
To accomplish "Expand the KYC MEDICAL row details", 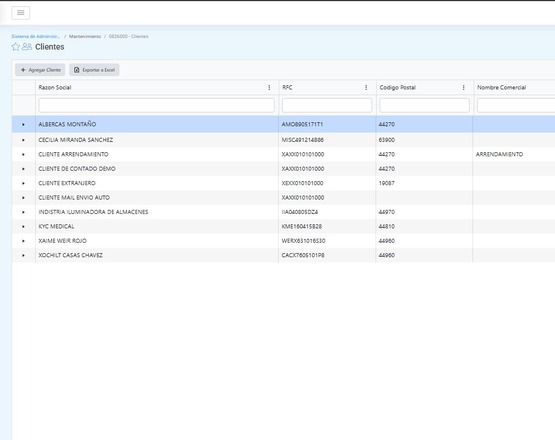I will (23, 227).
